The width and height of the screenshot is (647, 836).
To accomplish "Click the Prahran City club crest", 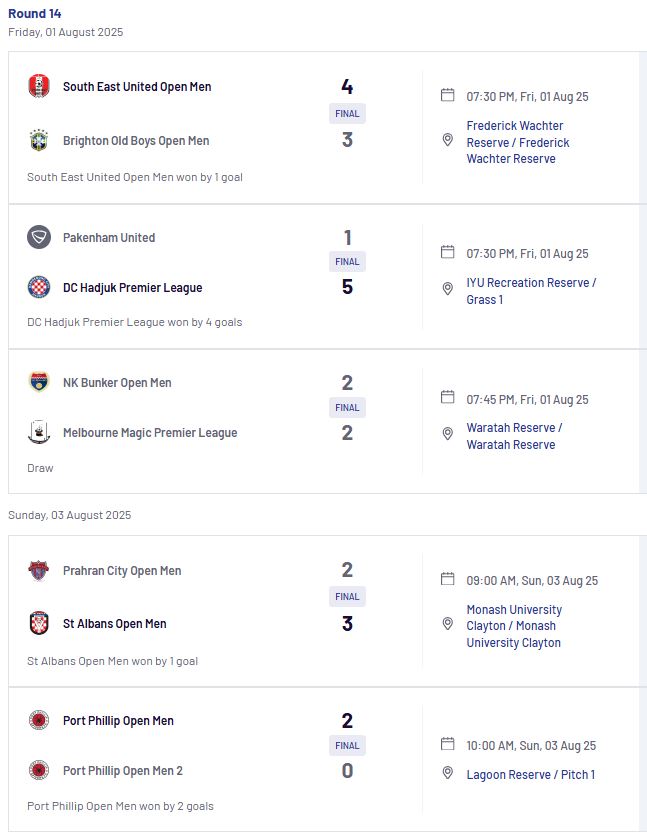I will [x=39, y=570].
